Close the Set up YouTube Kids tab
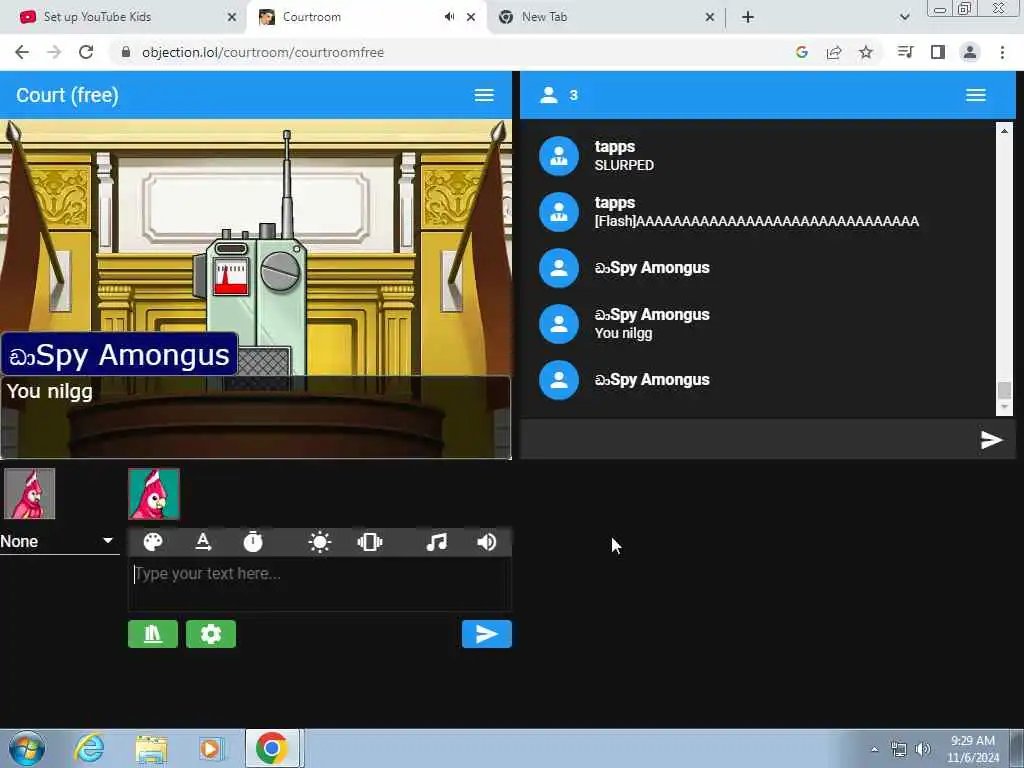 tap(232, 17)
